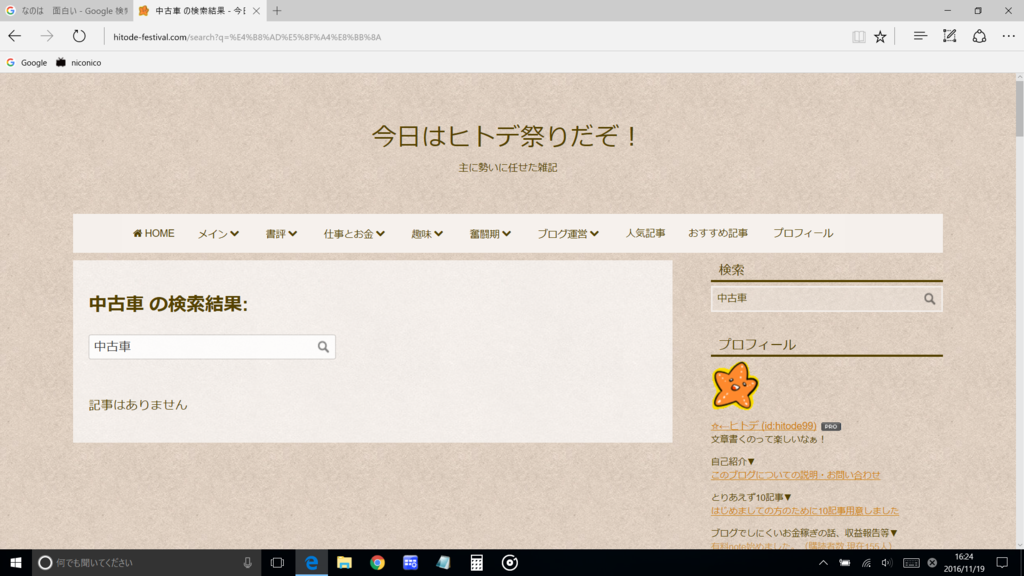Open the niconico favorites bar link

(x=78, y=63)
